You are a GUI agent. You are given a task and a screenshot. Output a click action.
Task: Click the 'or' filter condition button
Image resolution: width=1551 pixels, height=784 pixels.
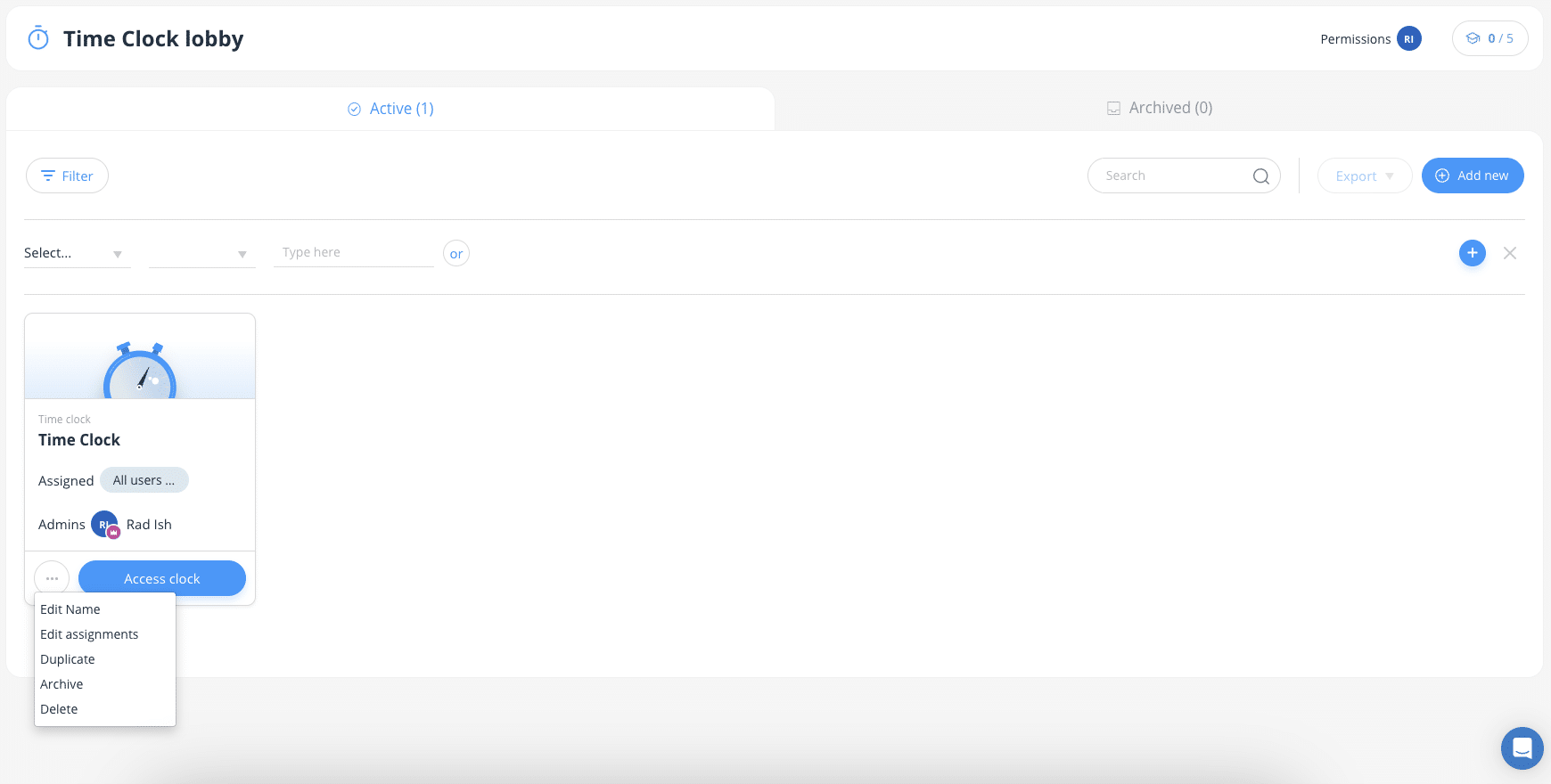456,253
